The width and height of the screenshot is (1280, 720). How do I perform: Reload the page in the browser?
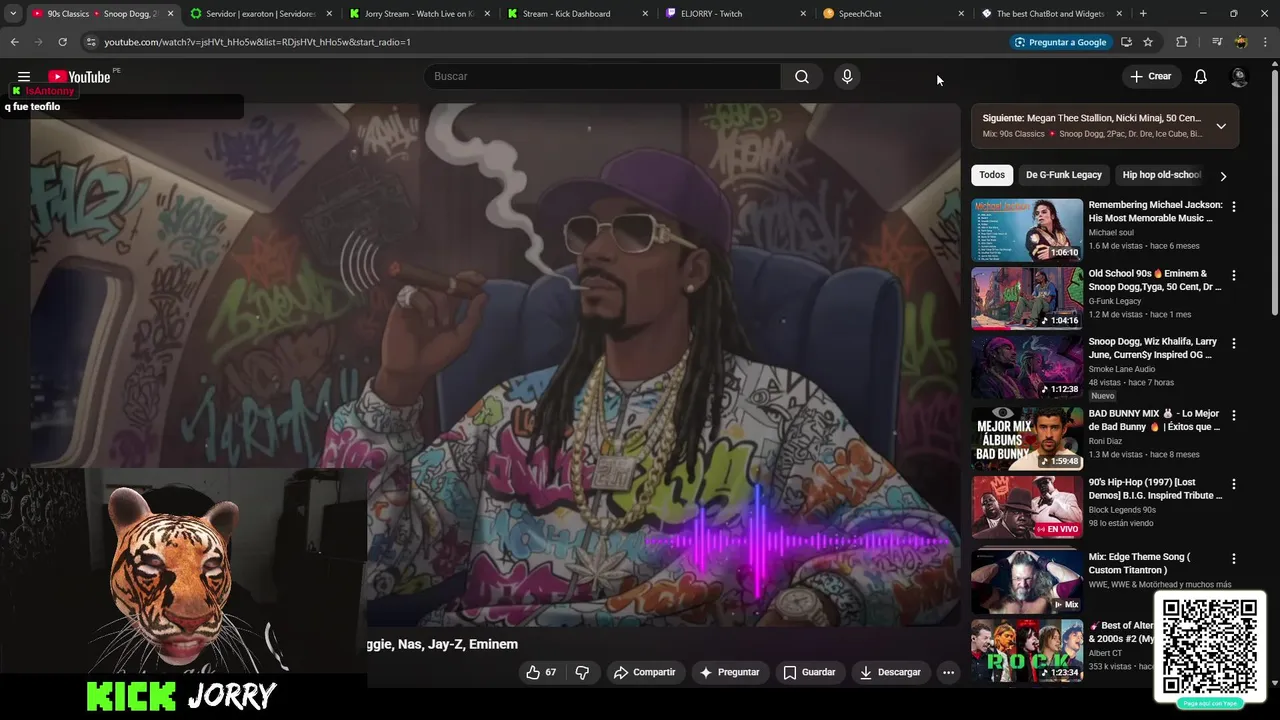(x=62, y=42)
